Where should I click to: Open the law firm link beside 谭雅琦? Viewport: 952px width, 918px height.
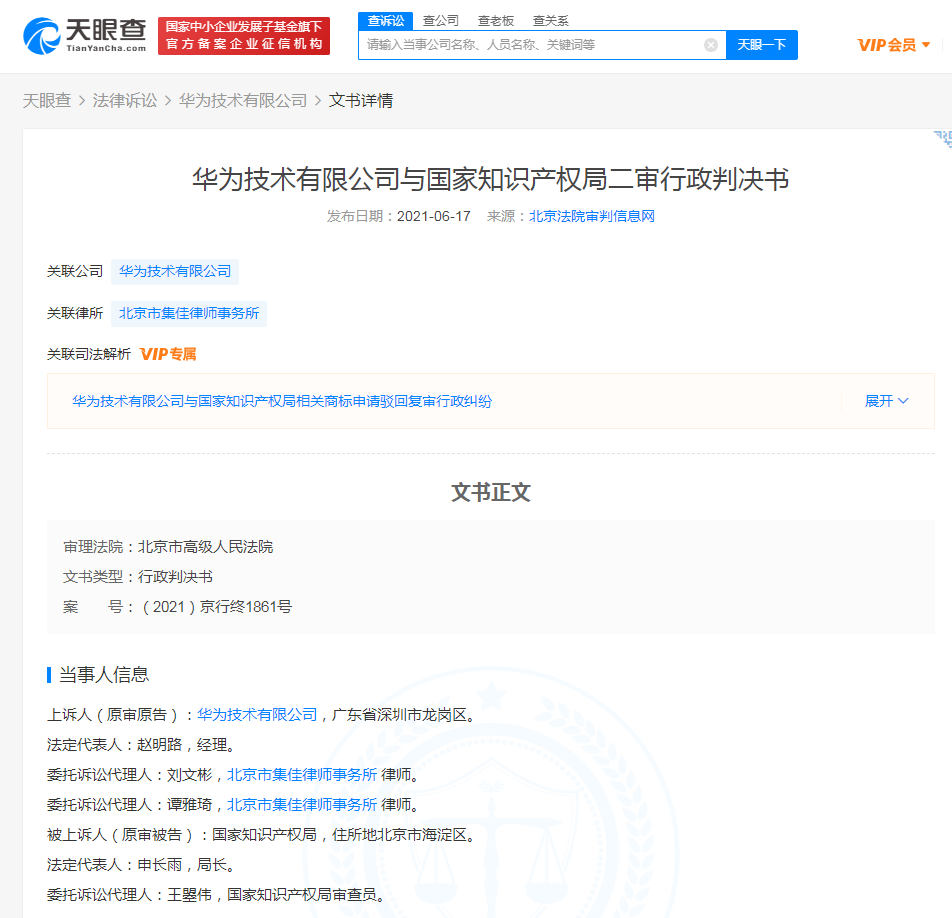(x=301, y=804)
